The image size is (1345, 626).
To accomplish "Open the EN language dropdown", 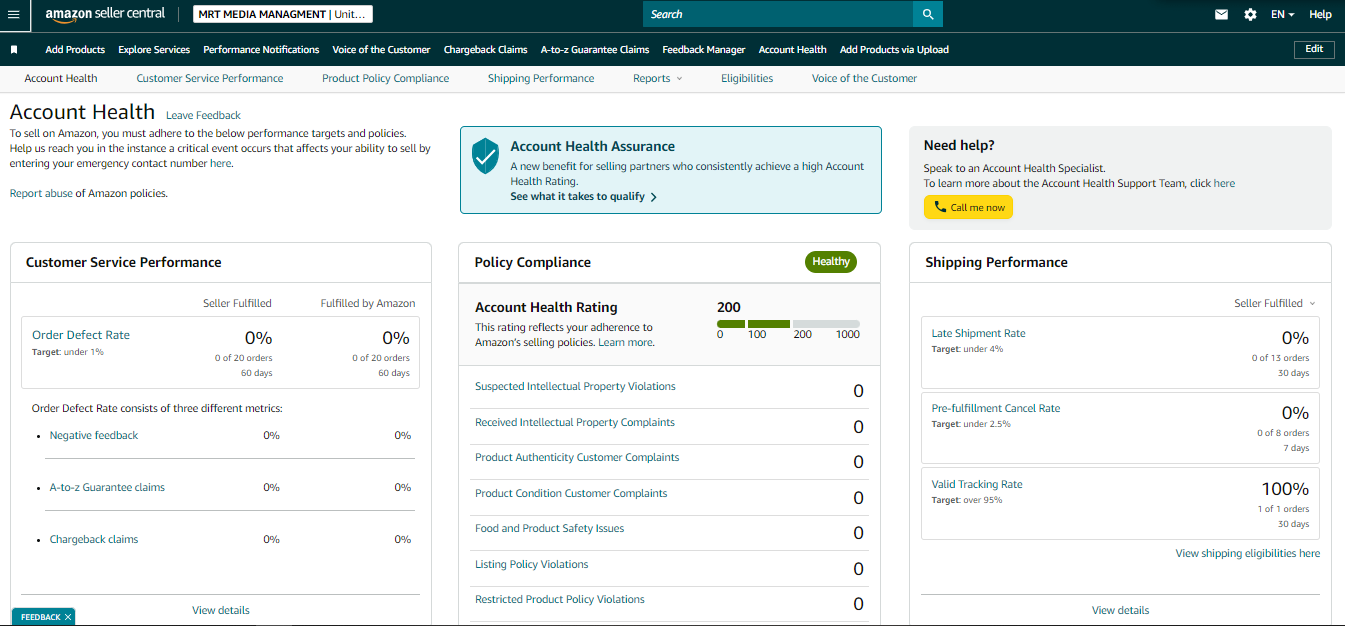I will [x=1282, y=15].
